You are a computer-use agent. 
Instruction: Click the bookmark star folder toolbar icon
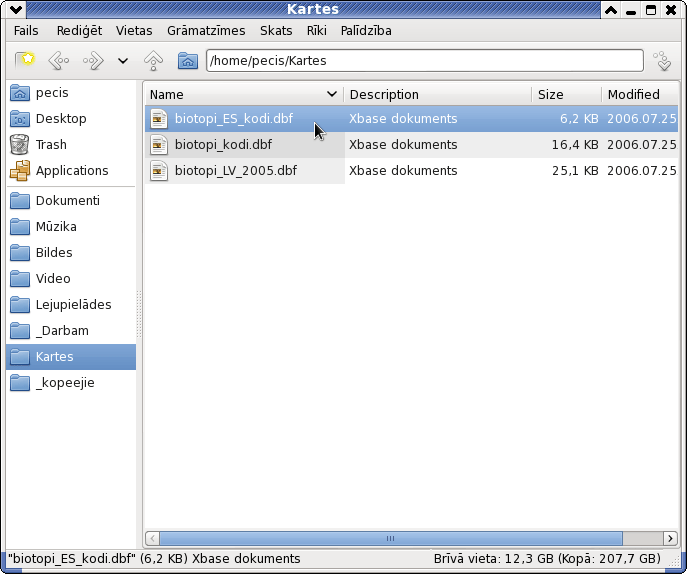point(25,60)
